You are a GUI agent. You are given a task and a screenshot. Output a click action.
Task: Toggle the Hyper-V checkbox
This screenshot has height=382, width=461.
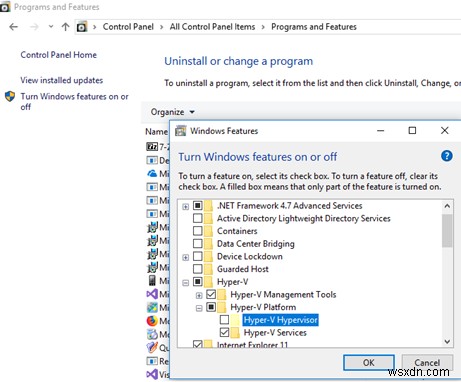(x=198, y=282)
